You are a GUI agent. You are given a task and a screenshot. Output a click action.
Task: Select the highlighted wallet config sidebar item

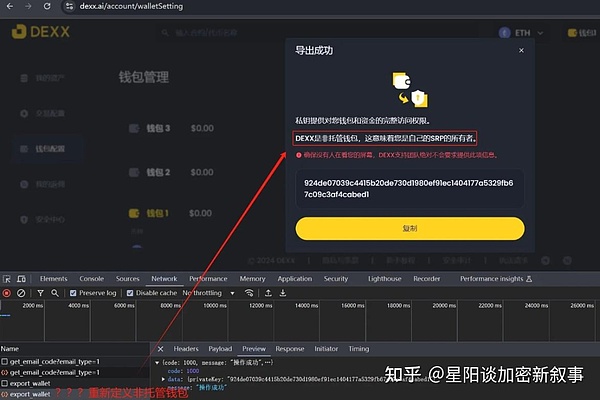[x=47, y=149]
